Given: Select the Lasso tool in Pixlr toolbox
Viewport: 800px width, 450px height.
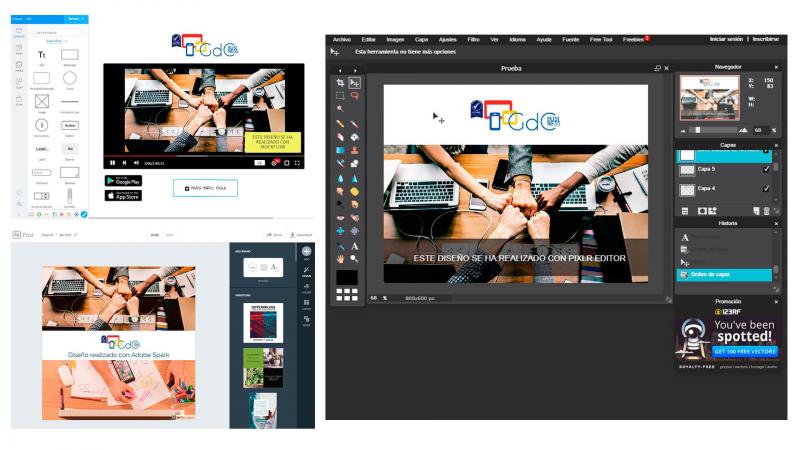Looking at the screenshot, I should coord(354,95).
